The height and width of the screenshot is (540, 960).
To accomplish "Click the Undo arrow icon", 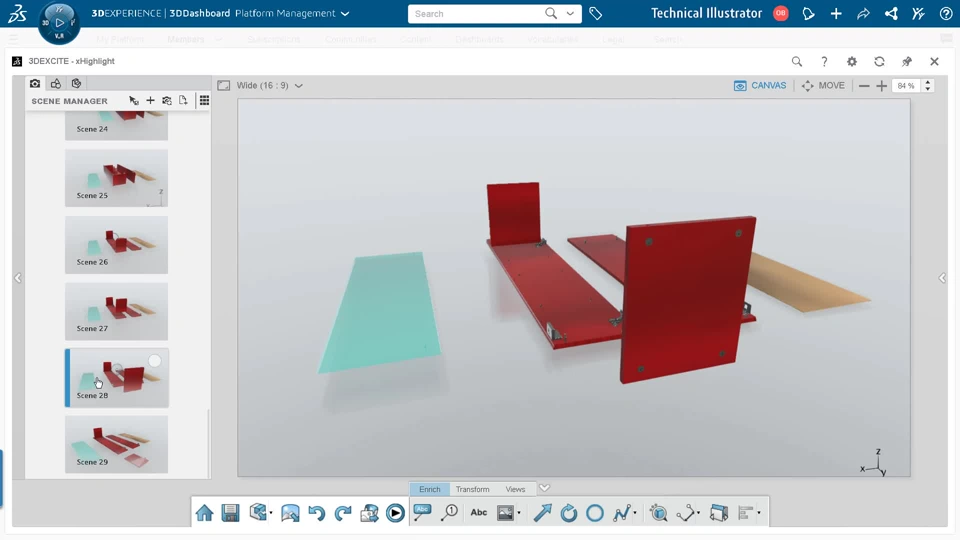I will [x=317, y=513].
